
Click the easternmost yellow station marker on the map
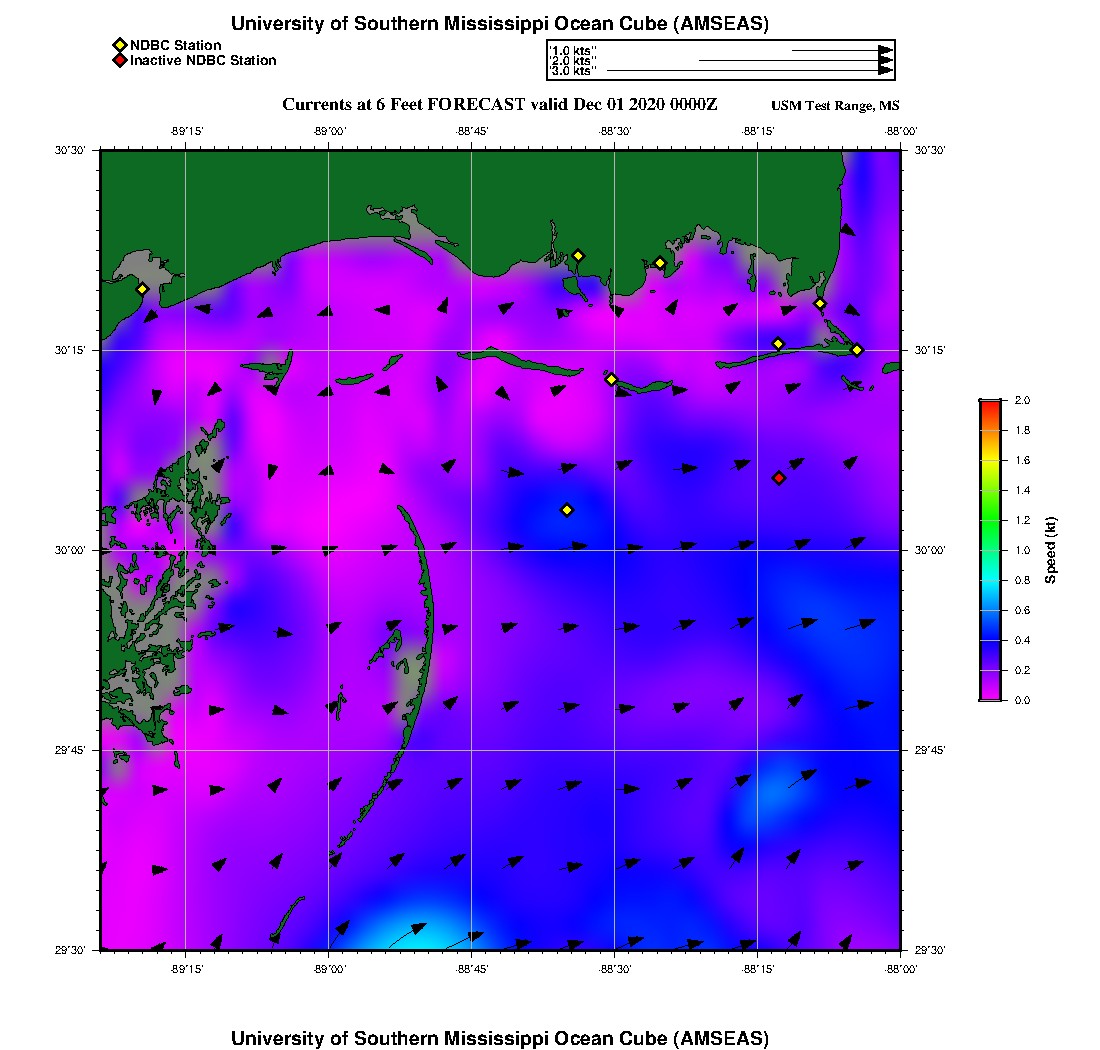[857, 350]
